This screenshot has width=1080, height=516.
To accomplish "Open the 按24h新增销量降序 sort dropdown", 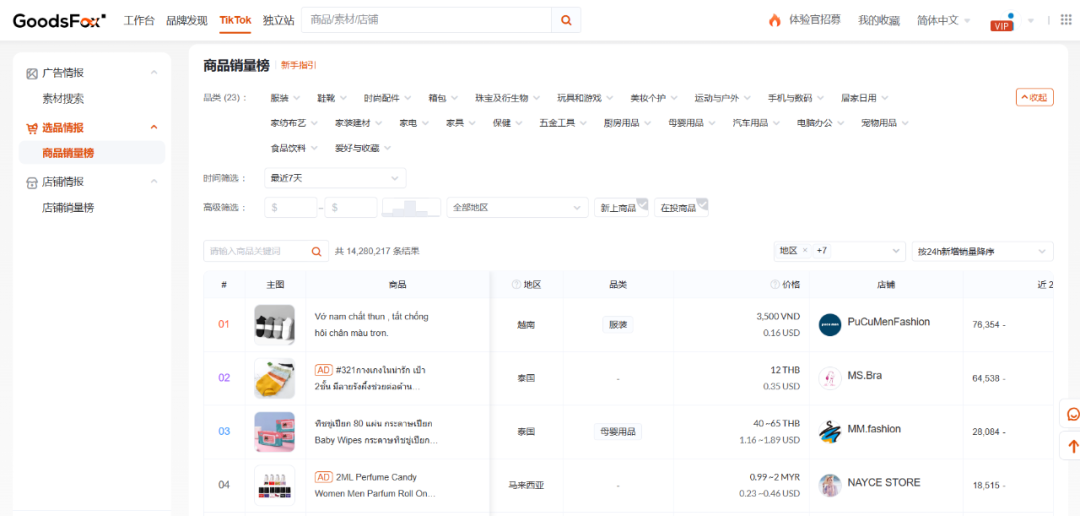I will tap(982, 251).
